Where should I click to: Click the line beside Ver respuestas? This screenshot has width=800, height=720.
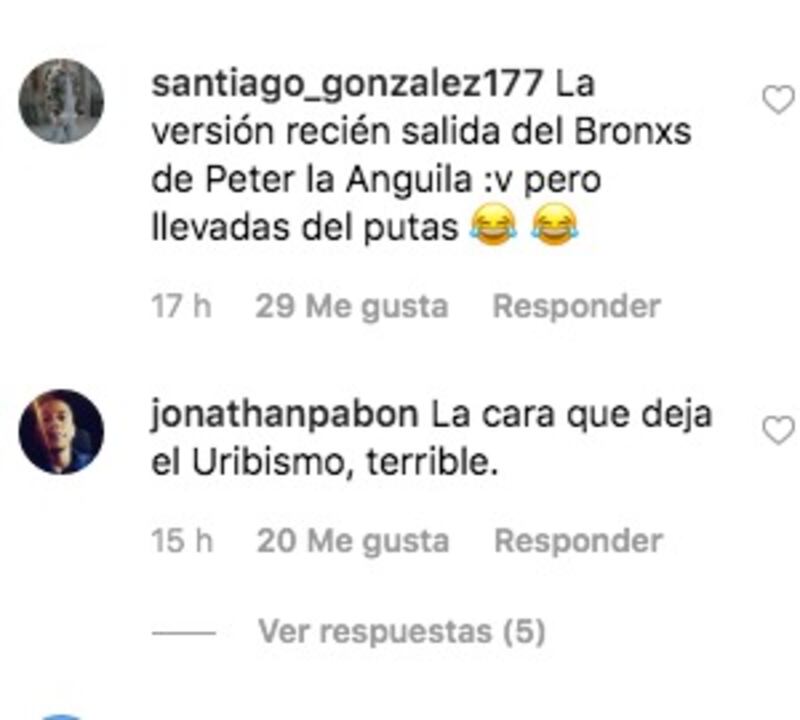[x=184, y=633]
